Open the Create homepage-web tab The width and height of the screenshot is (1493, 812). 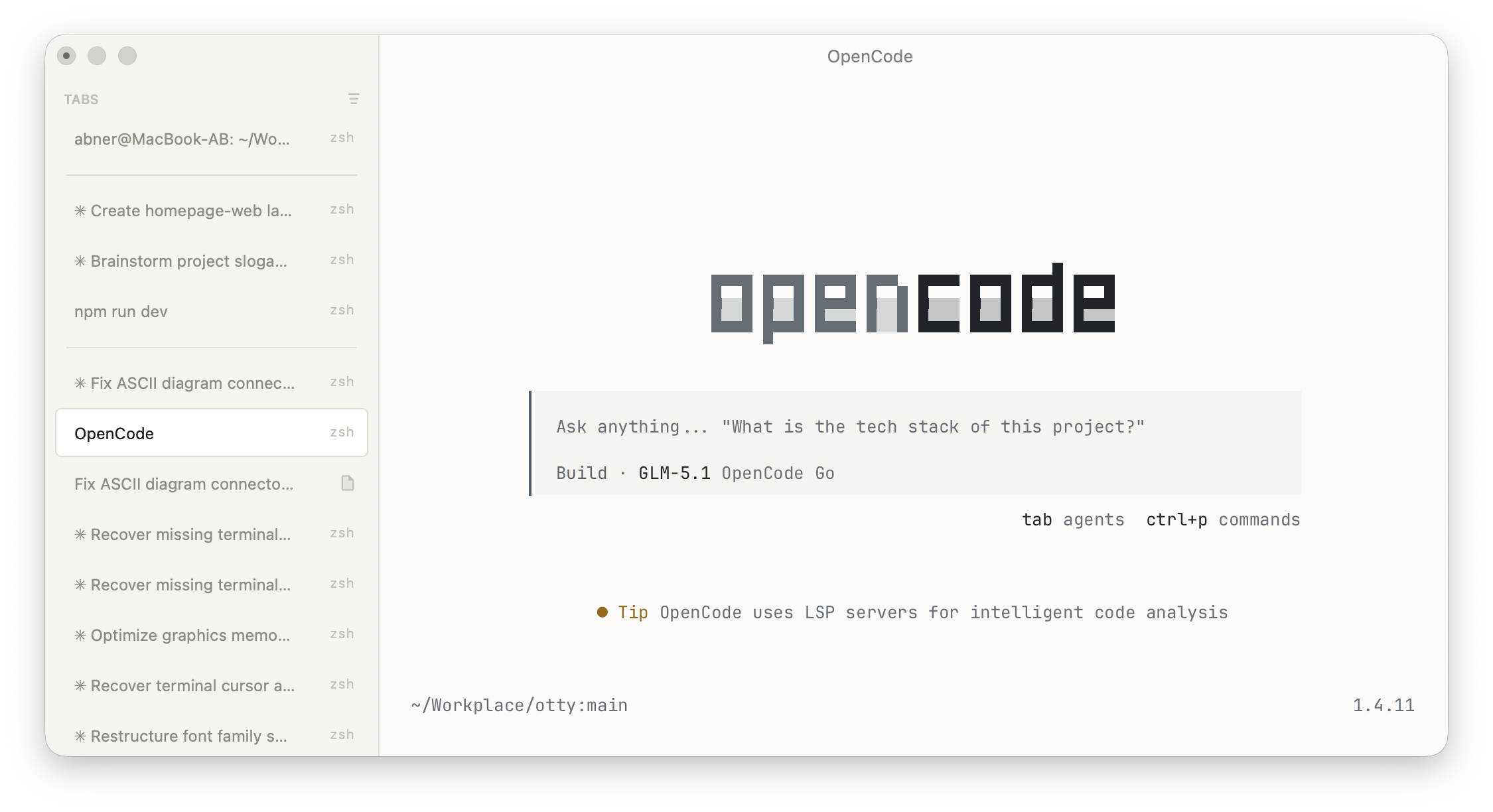[x=212, y=210]
